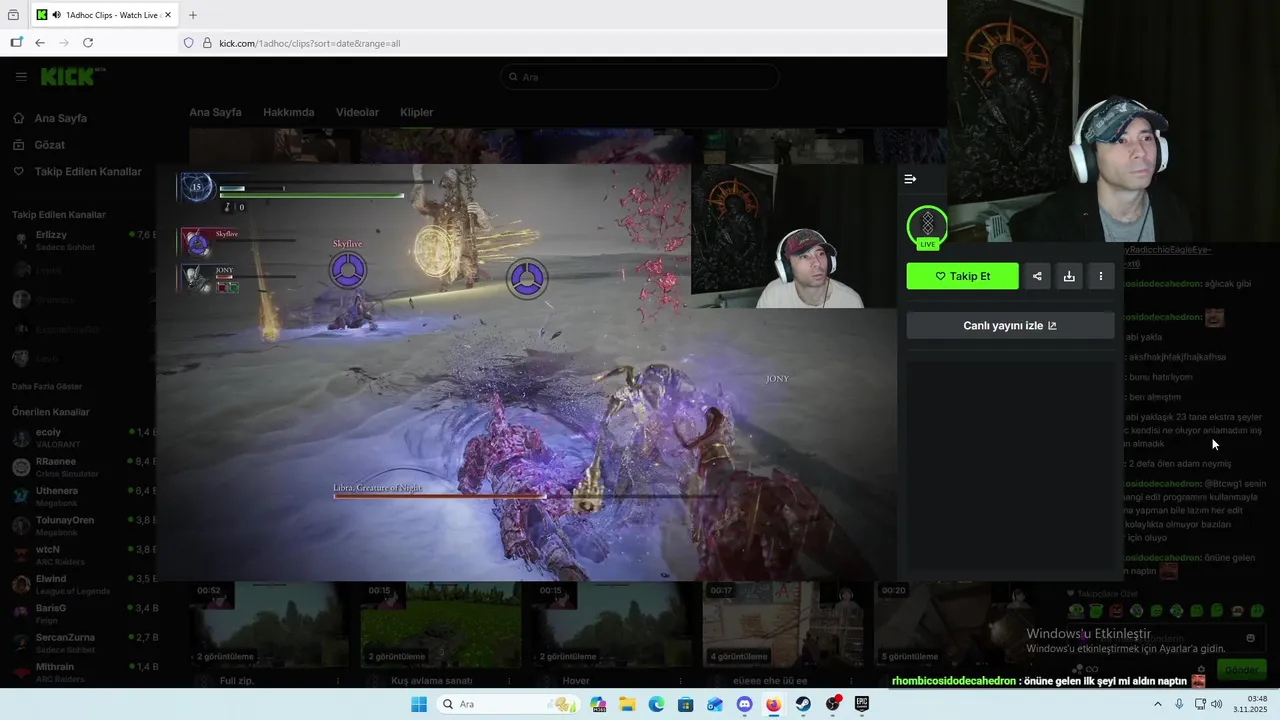Open Microsoft Store from the taskbar

(x=685, y=704)
